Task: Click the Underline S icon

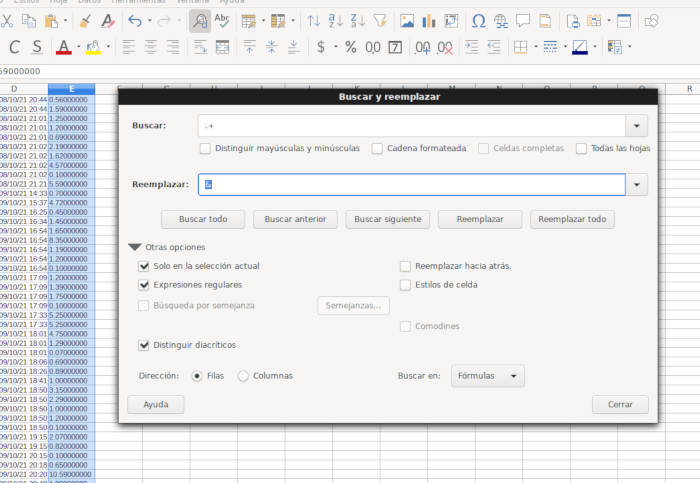Action: [x=37, y=47]
